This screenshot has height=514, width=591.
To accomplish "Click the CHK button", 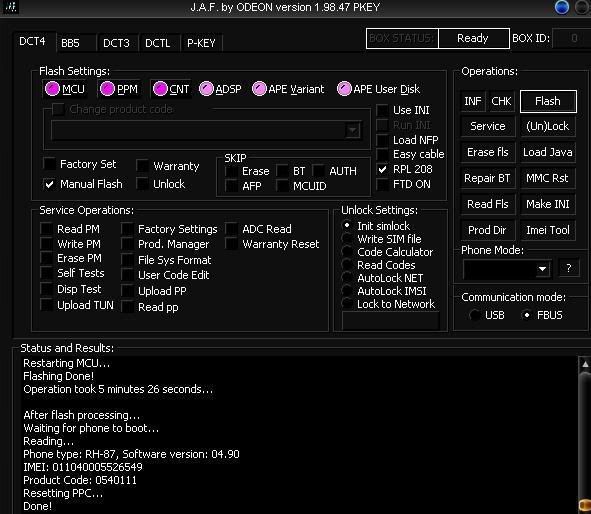I will 501,101.
